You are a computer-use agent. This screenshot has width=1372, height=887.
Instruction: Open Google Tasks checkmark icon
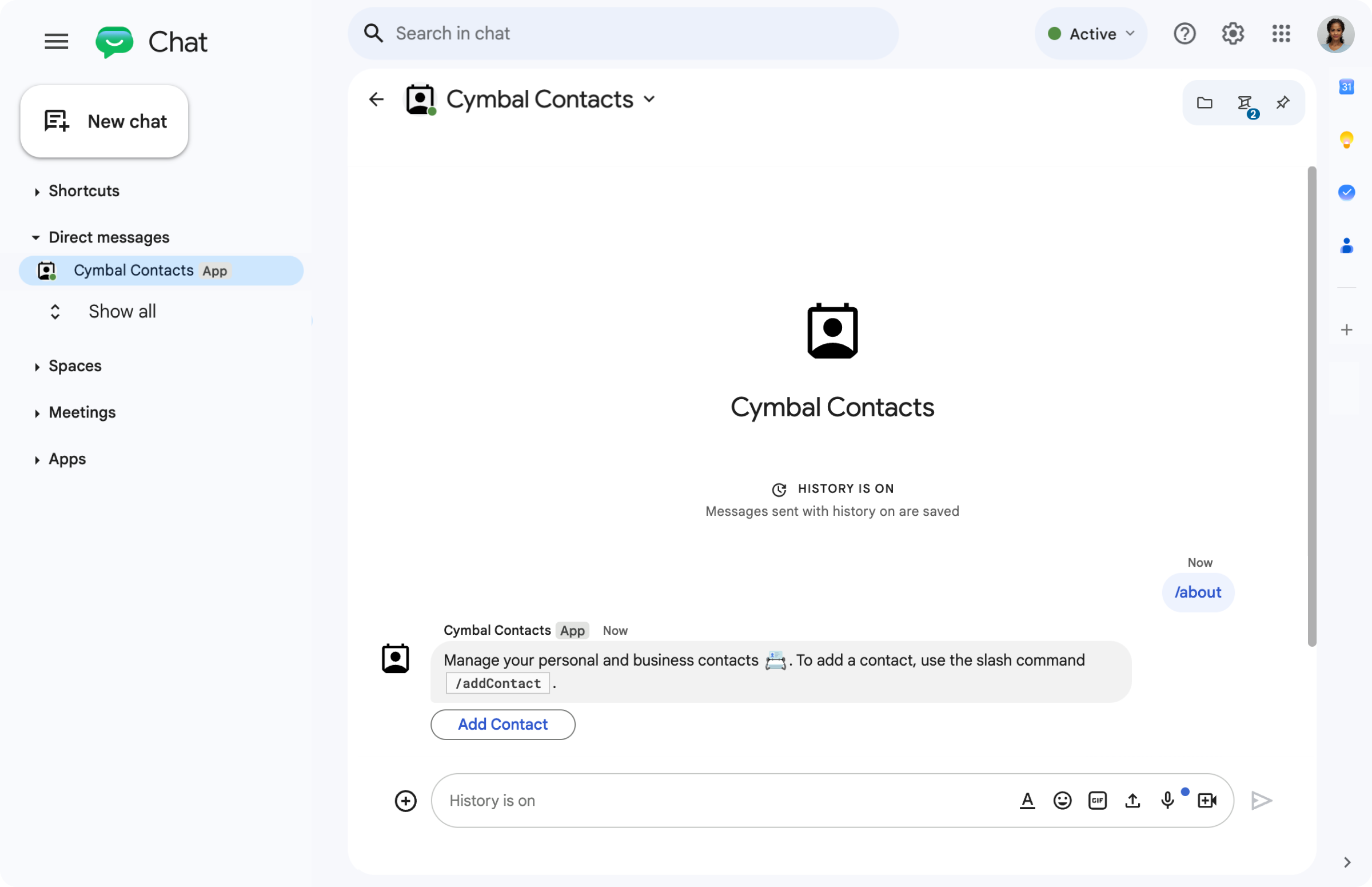(1346, 192)
